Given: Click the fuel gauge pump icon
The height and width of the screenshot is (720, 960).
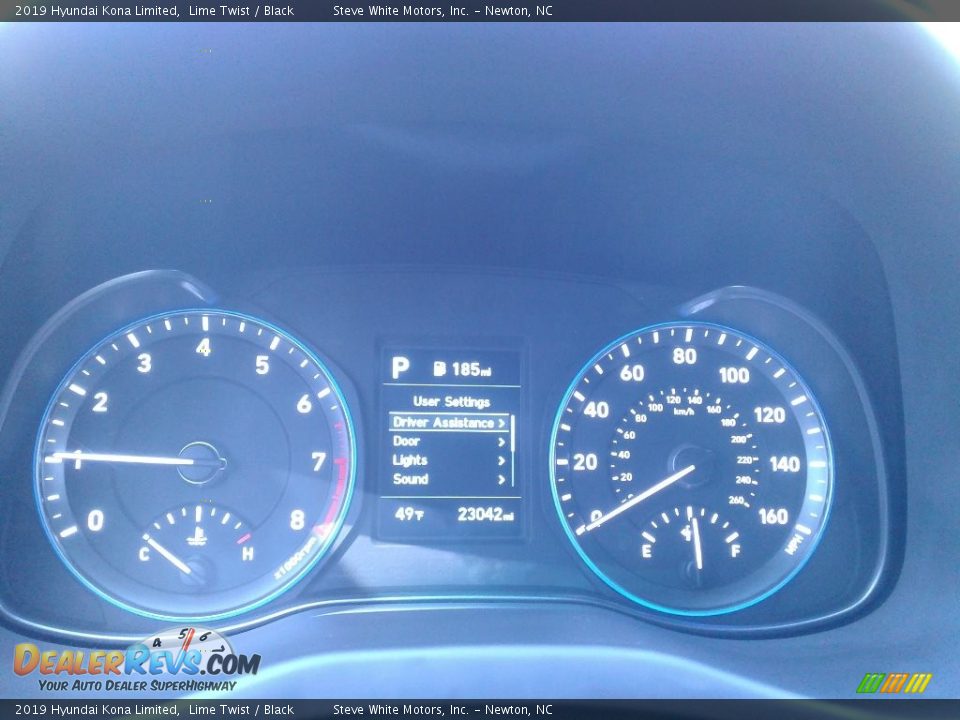Looking at the screenshot, I should 688,532.
